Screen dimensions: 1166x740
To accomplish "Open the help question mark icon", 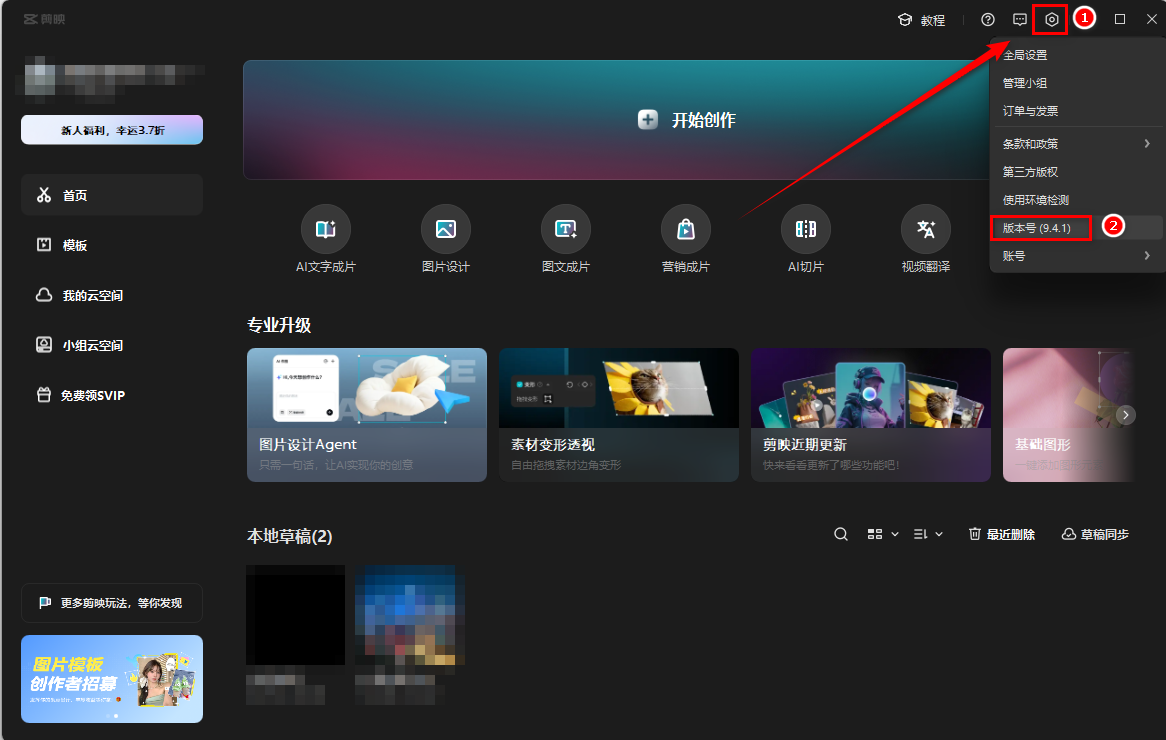I will coord(987,19).
